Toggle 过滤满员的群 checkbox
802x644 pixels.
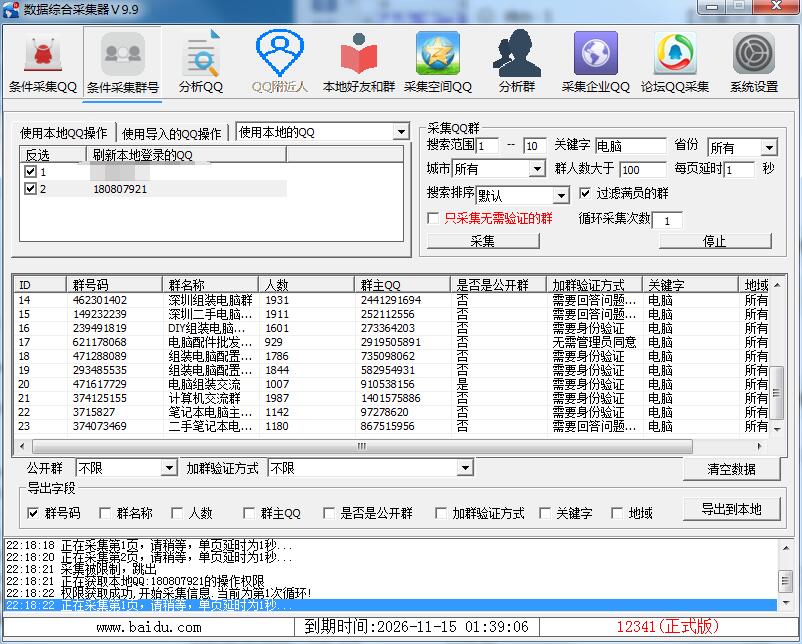click(x=585, y=193)
